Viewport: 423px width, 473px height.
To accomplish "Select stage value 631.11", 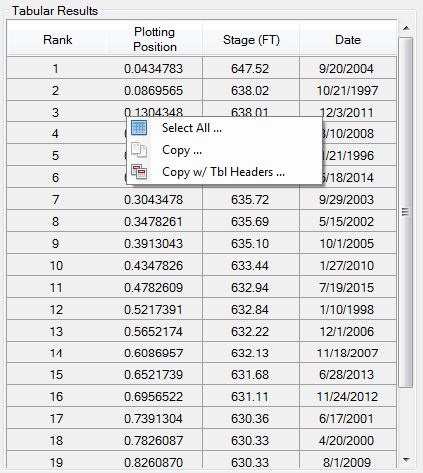I will coord(251,396).
